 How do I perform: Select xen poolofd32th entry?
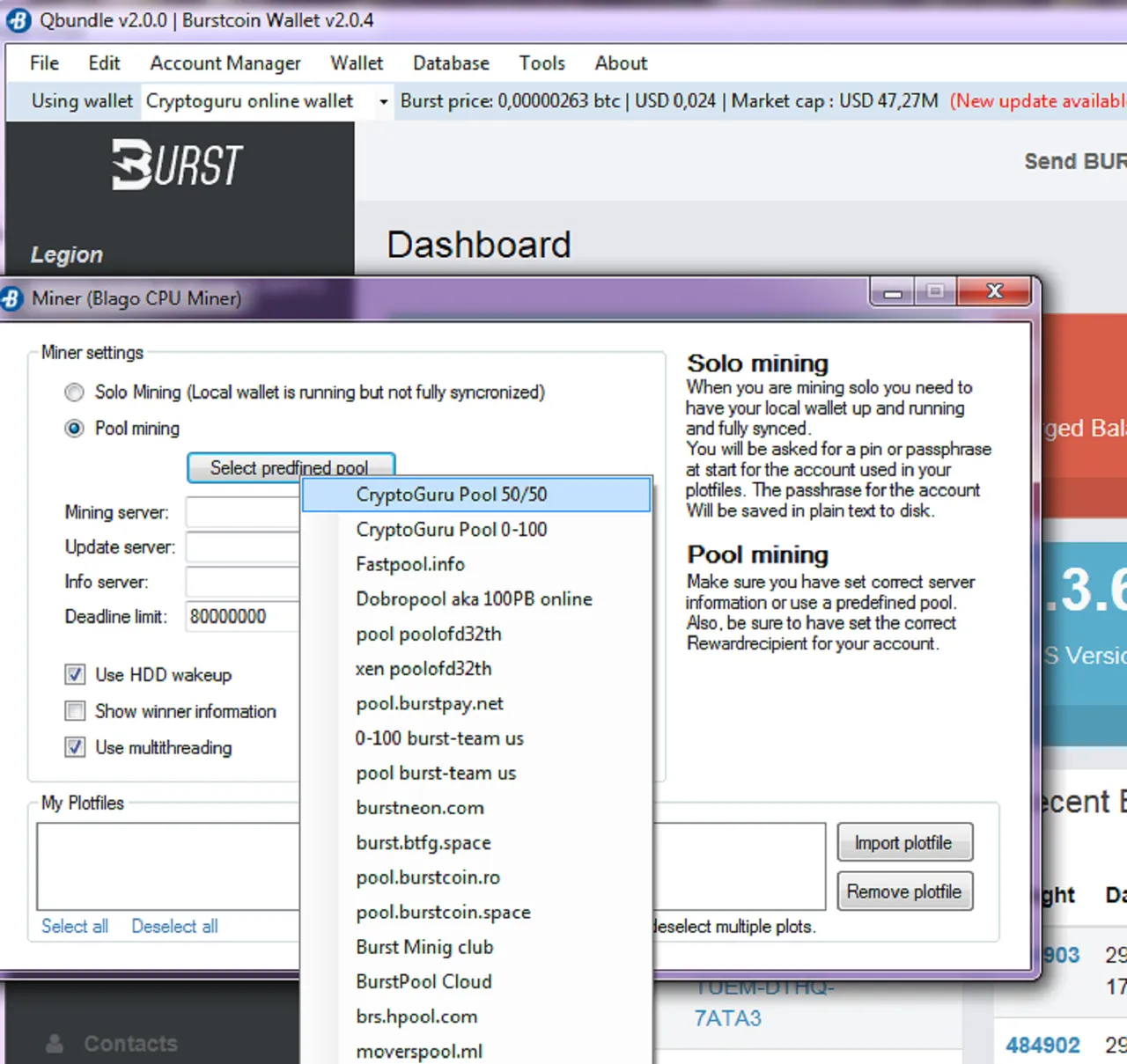click(x=476, y=669)
